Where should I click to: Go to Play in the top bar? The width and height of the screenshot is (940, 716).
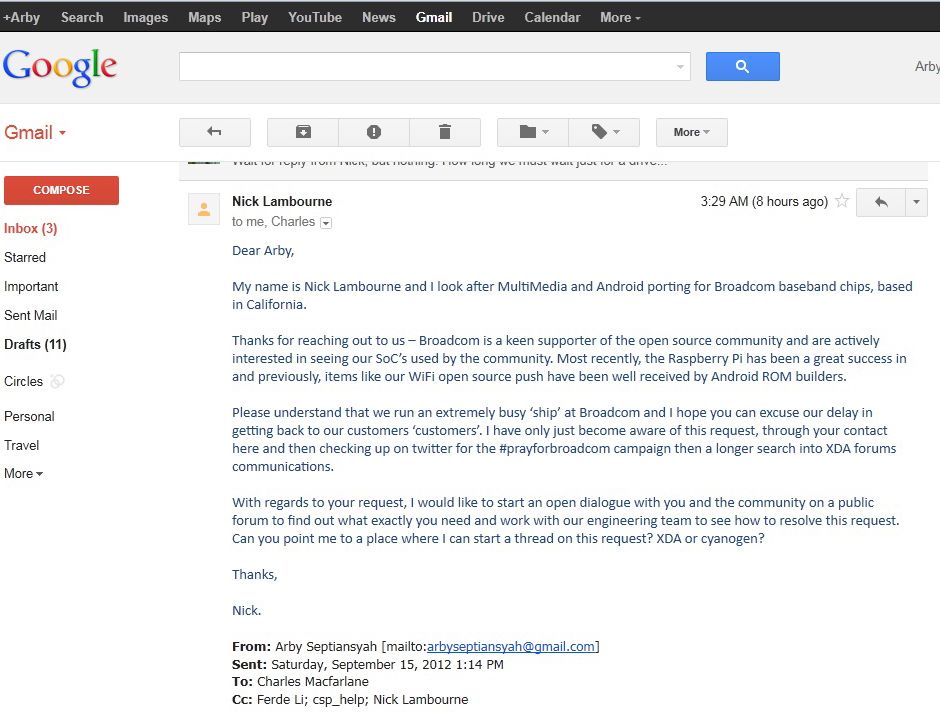(x=255, y=17)
